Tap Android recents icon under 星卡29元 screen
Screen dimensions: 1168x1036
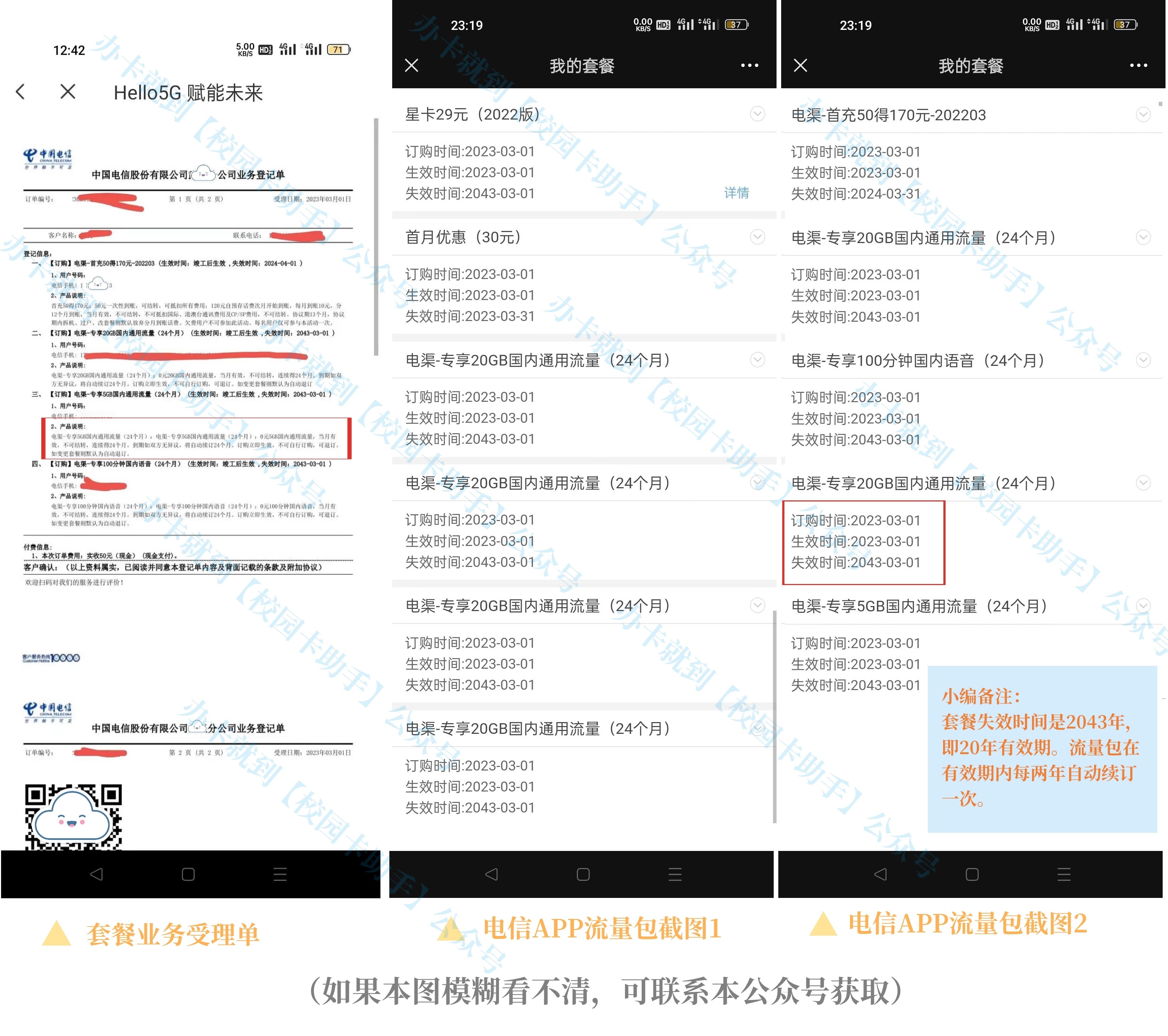pos(675,874)
